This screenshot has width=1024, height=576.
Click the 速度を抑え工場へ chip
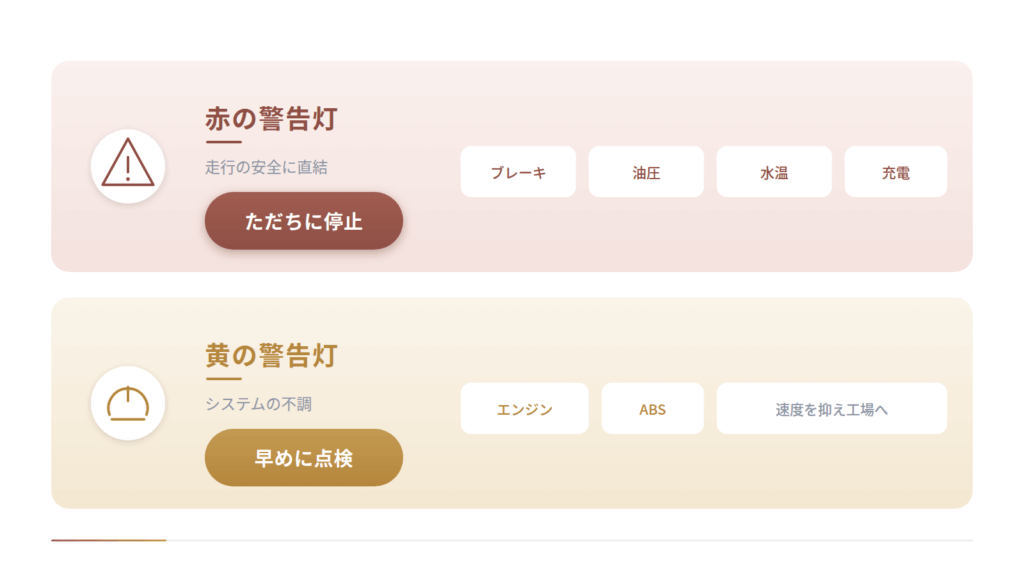[832, 409]
